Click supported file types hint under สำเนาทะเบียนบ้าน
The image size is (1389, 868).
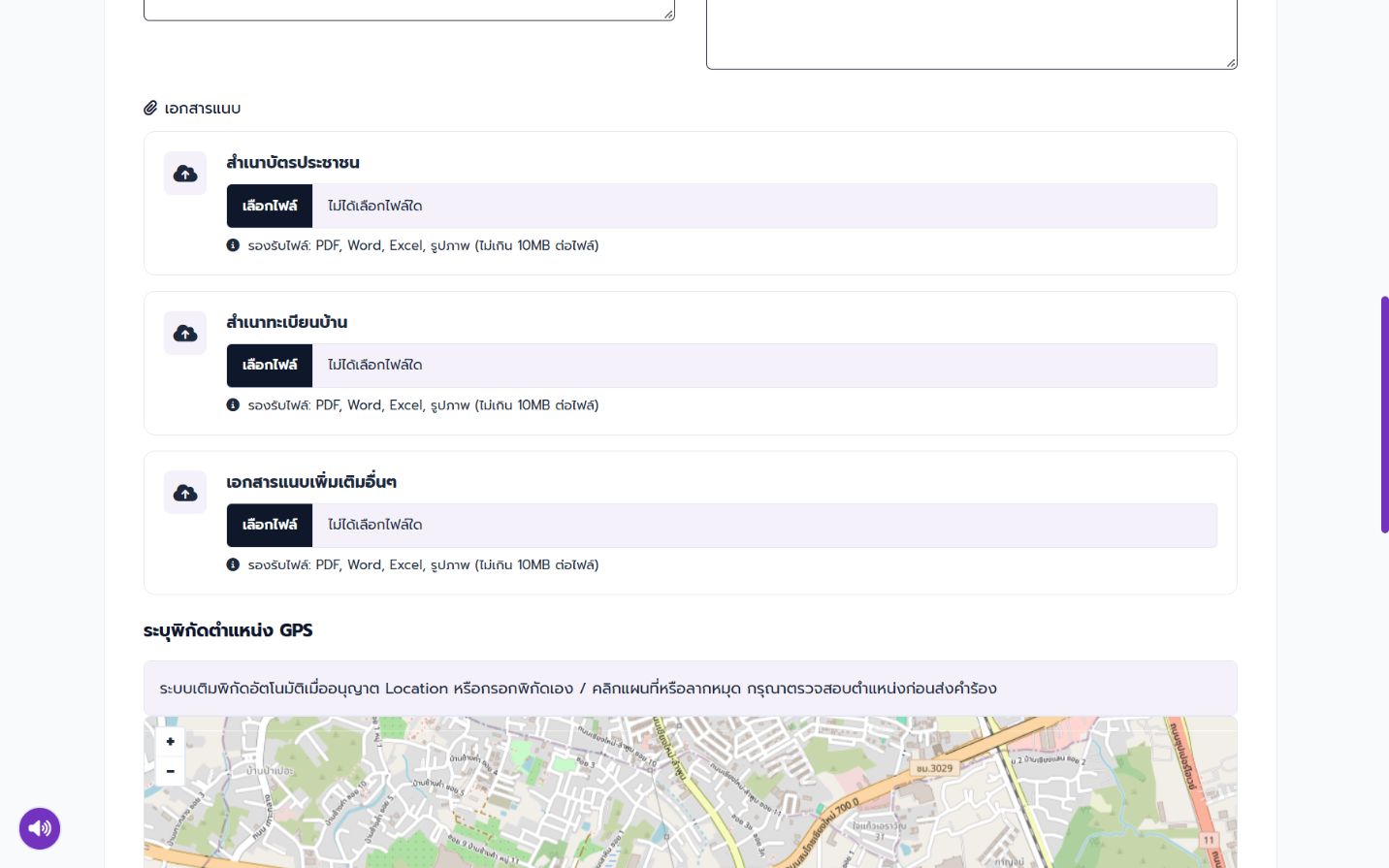(x=423, y=405)
